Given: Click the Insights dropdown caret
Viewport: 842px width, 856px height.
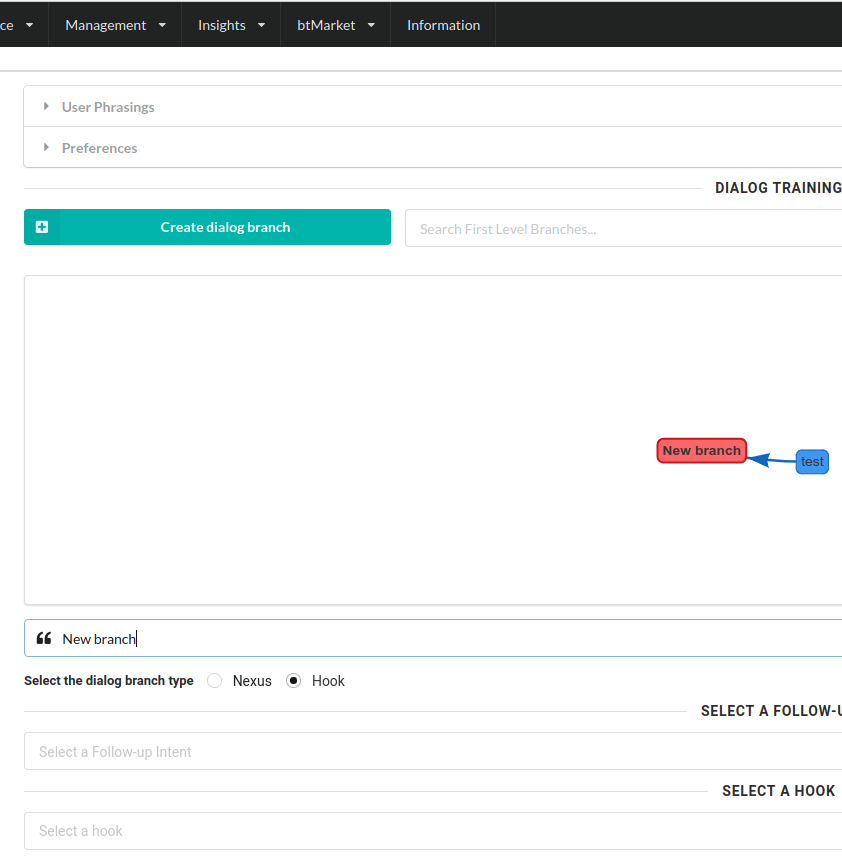Looking at the screenshot, I should pos(262,25).
